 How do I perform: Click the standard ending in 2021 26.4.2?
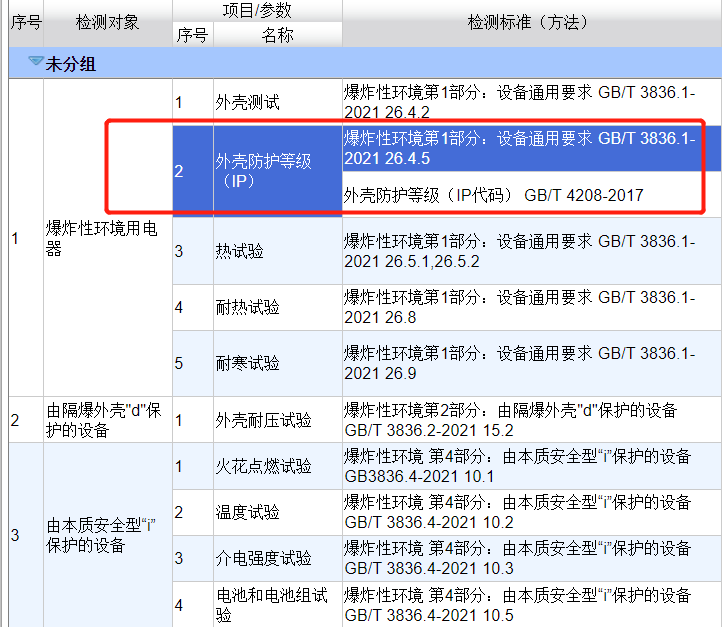point(532,102)
